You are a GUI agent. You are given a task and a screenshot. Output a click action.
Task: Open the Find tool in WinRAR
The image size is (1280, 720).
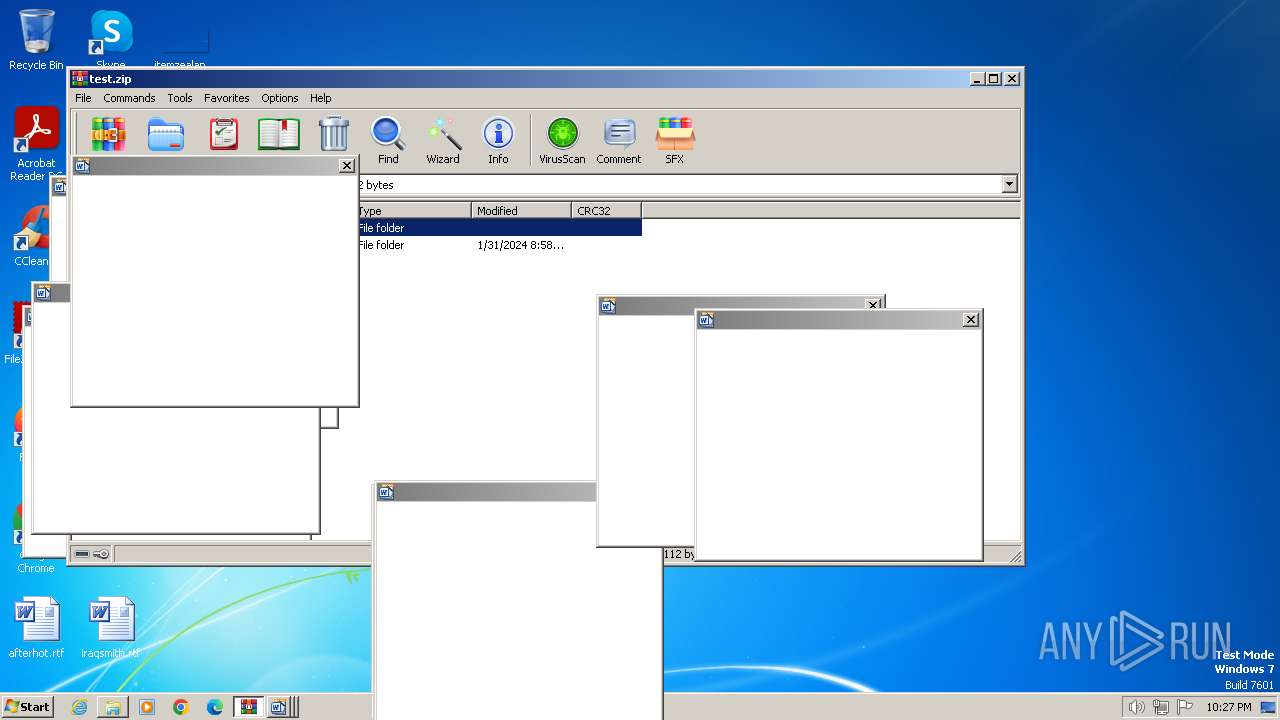click(388, 141)
